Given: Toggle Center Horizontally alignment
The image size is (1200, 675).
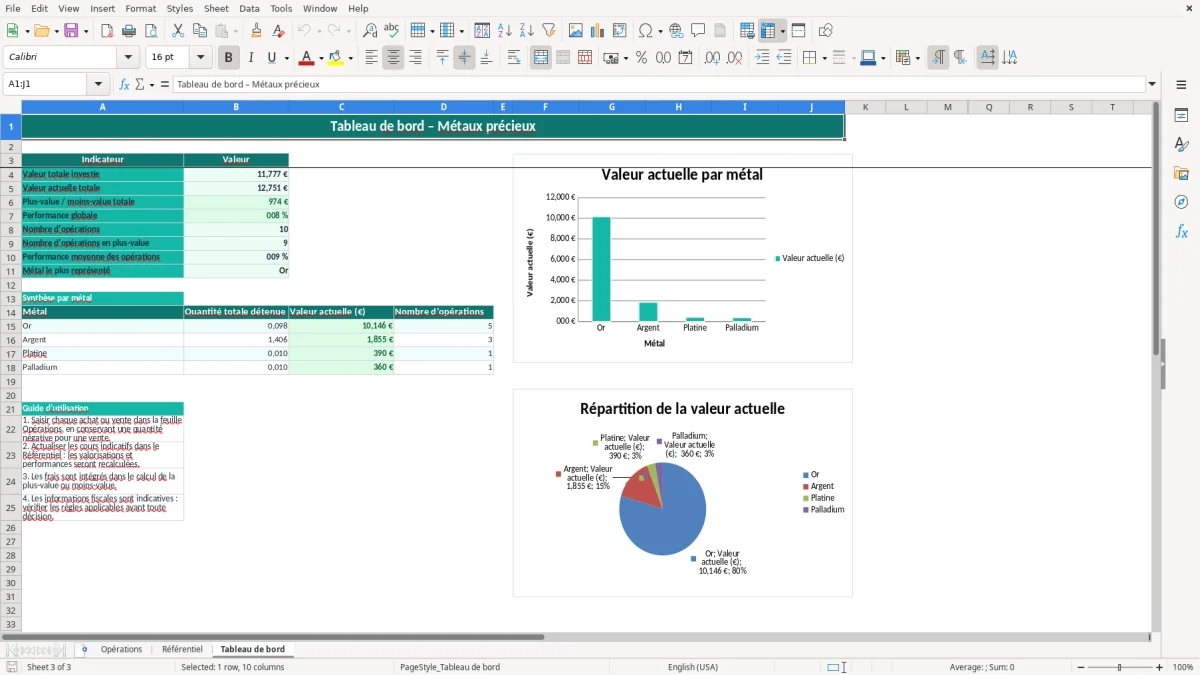Looking at the screenshot, I should (x=393, y=58).
